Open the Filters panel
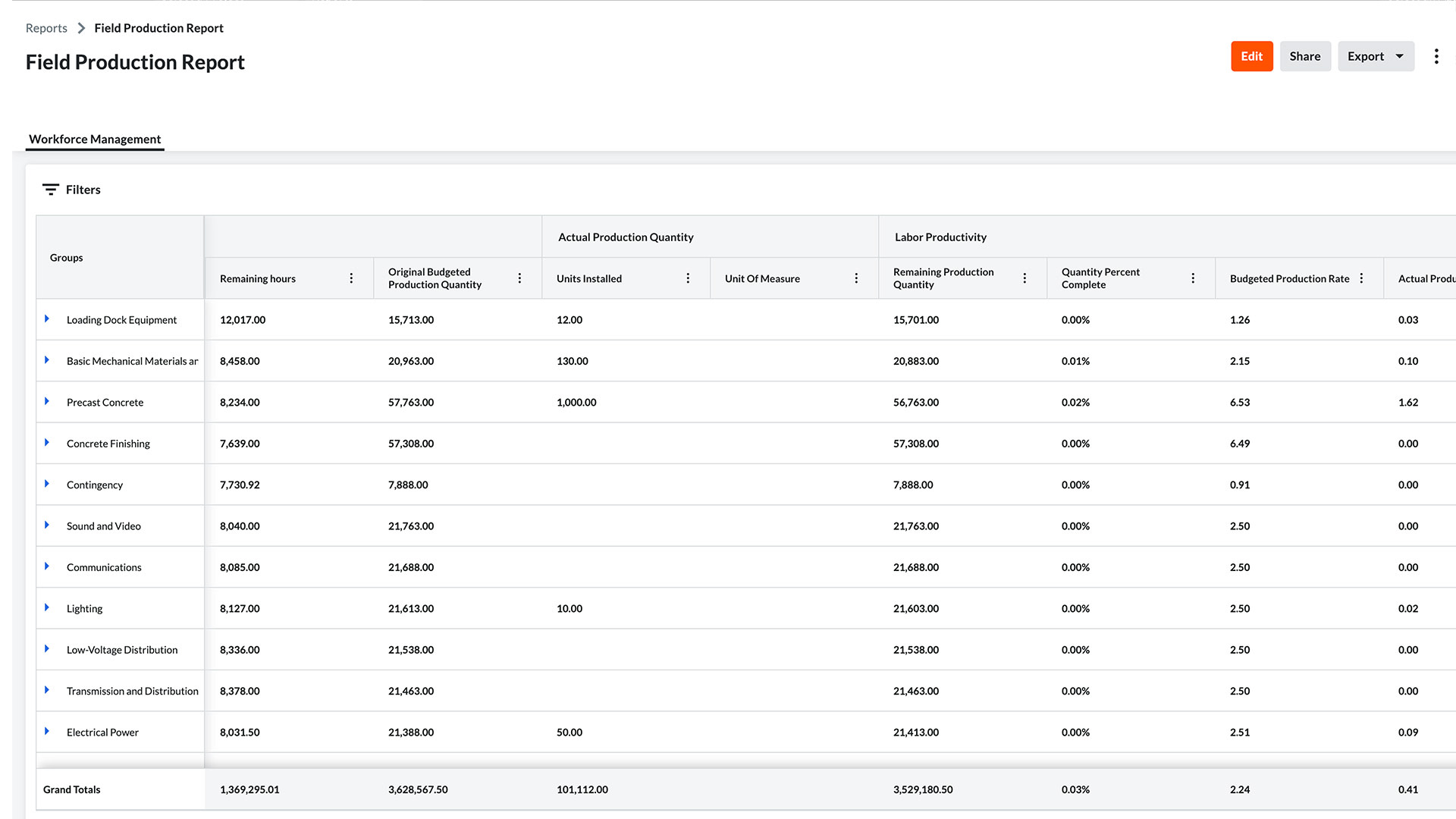This screenshot has width=1456, height=819. coord(71,190)
